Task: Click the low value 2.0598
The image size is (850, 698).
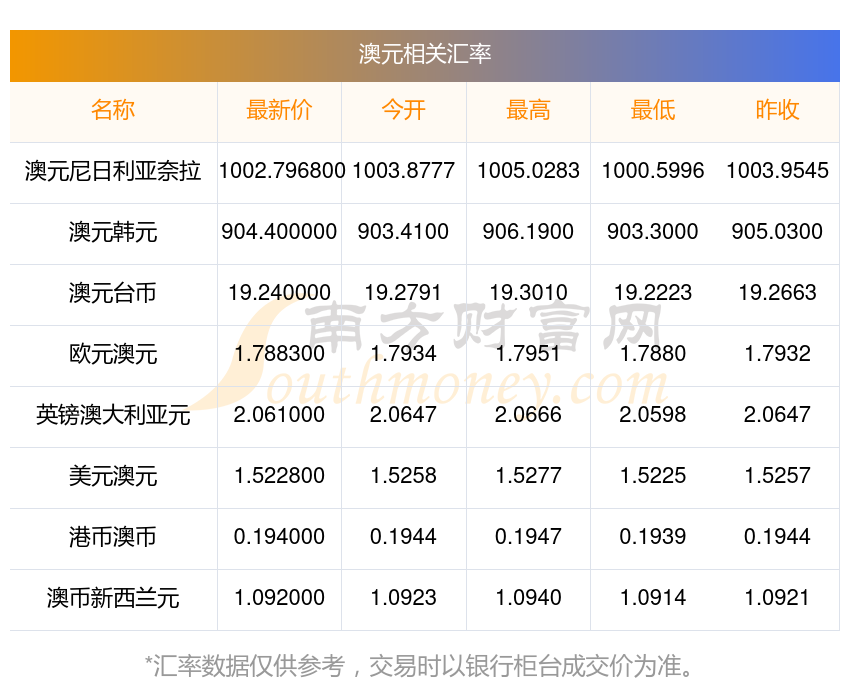Action: click(653, 415)
